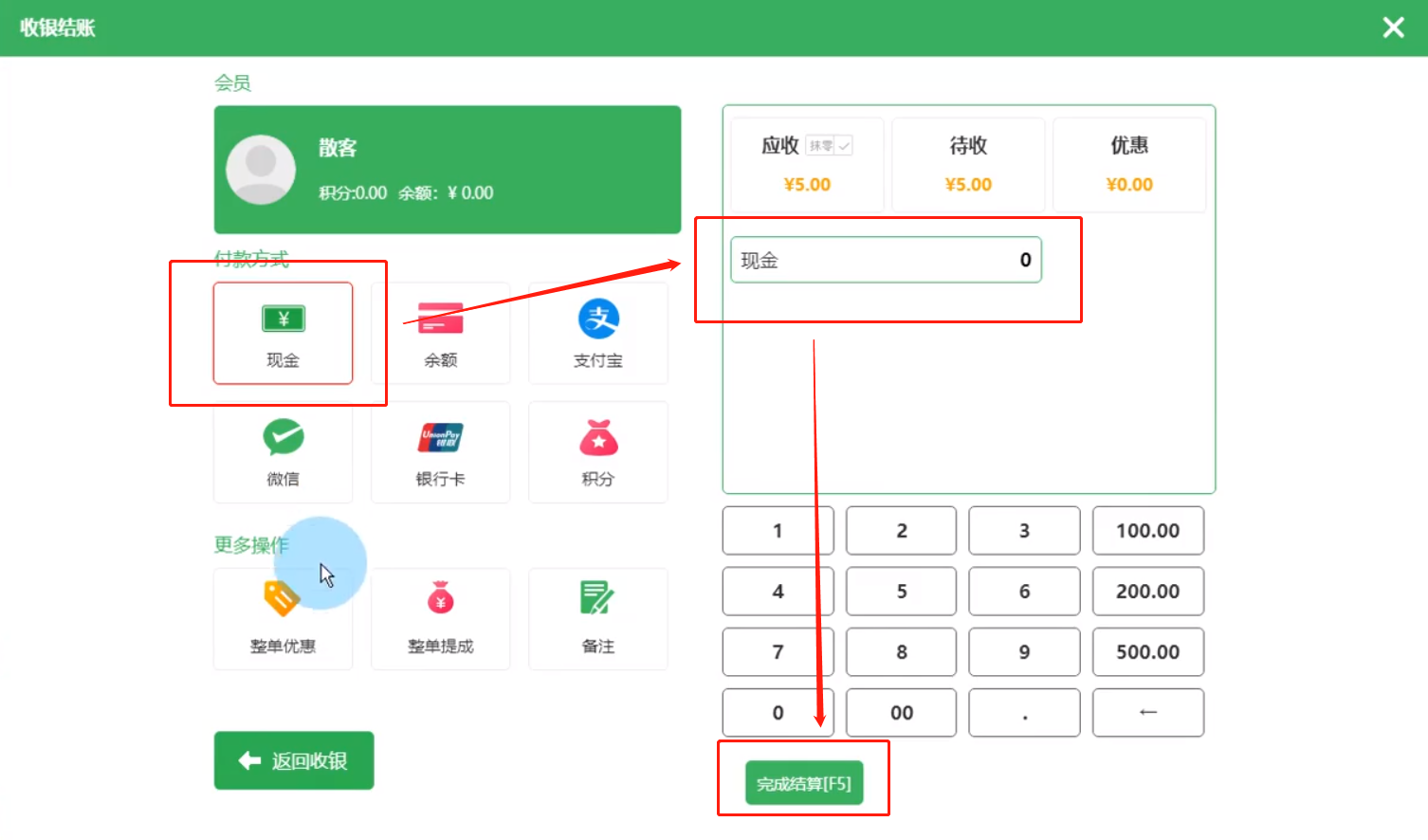This screenshot has width=1428, height=840.
Task: Click the 完成结算[F5] button
Action: click(x=804, y=783)
